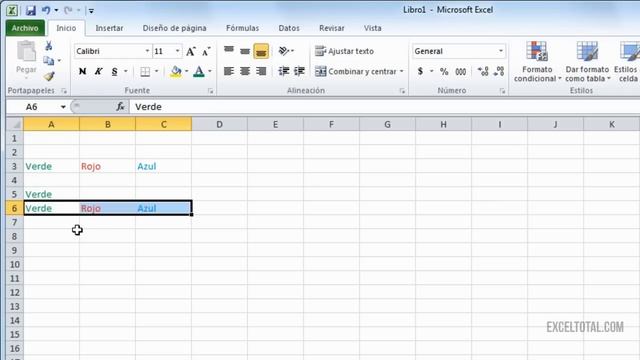Click the Undo arrow icon
This screenshot has height=360, width=640.
[x=46, y=10]
